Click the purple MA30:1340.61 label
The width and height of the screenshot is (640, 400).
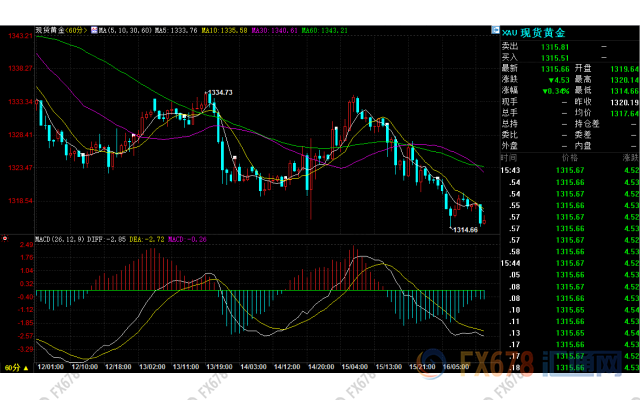(274, 31)
